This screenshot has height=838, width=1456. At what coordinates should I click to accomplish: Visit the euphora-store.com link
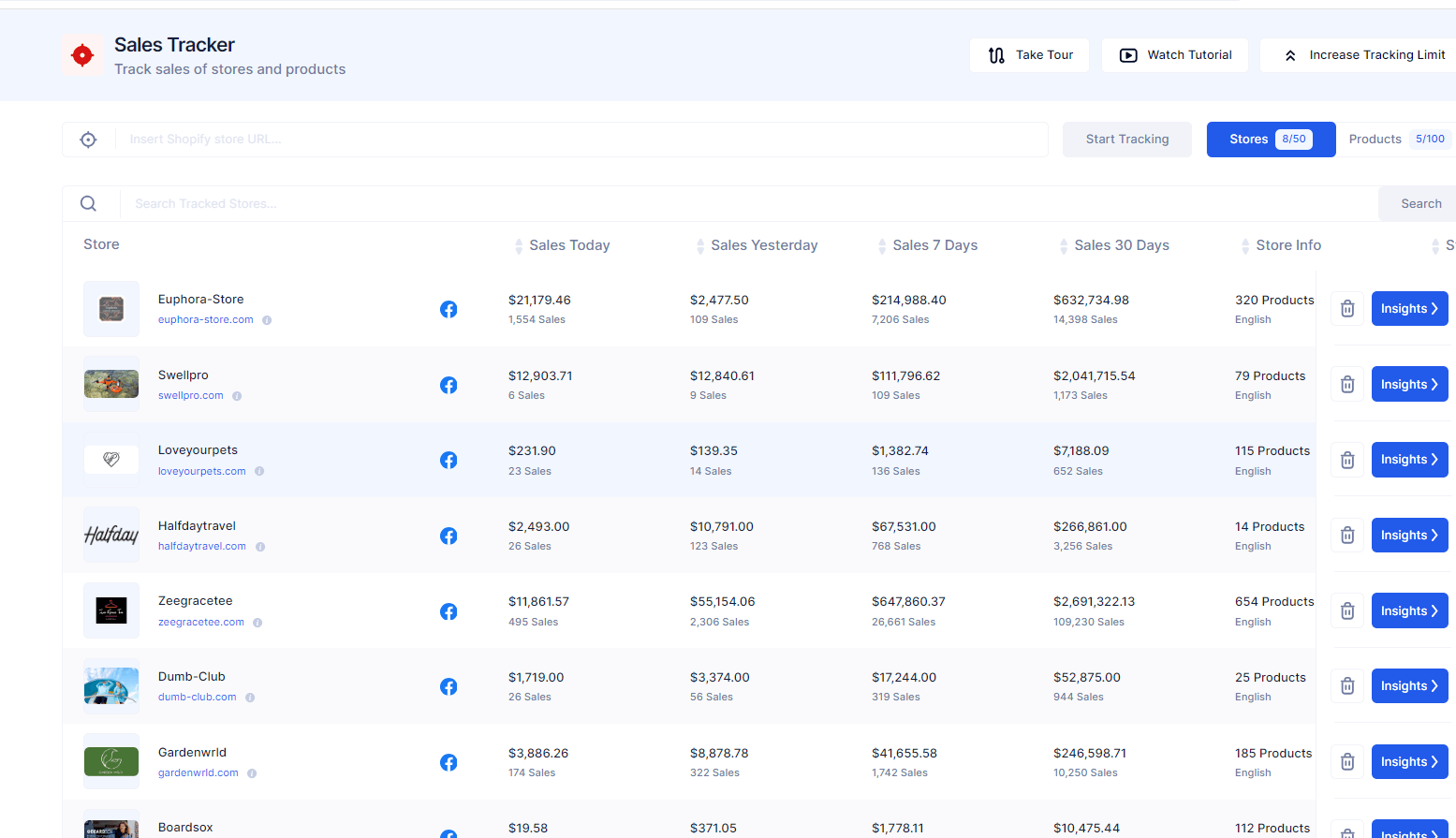206,320
